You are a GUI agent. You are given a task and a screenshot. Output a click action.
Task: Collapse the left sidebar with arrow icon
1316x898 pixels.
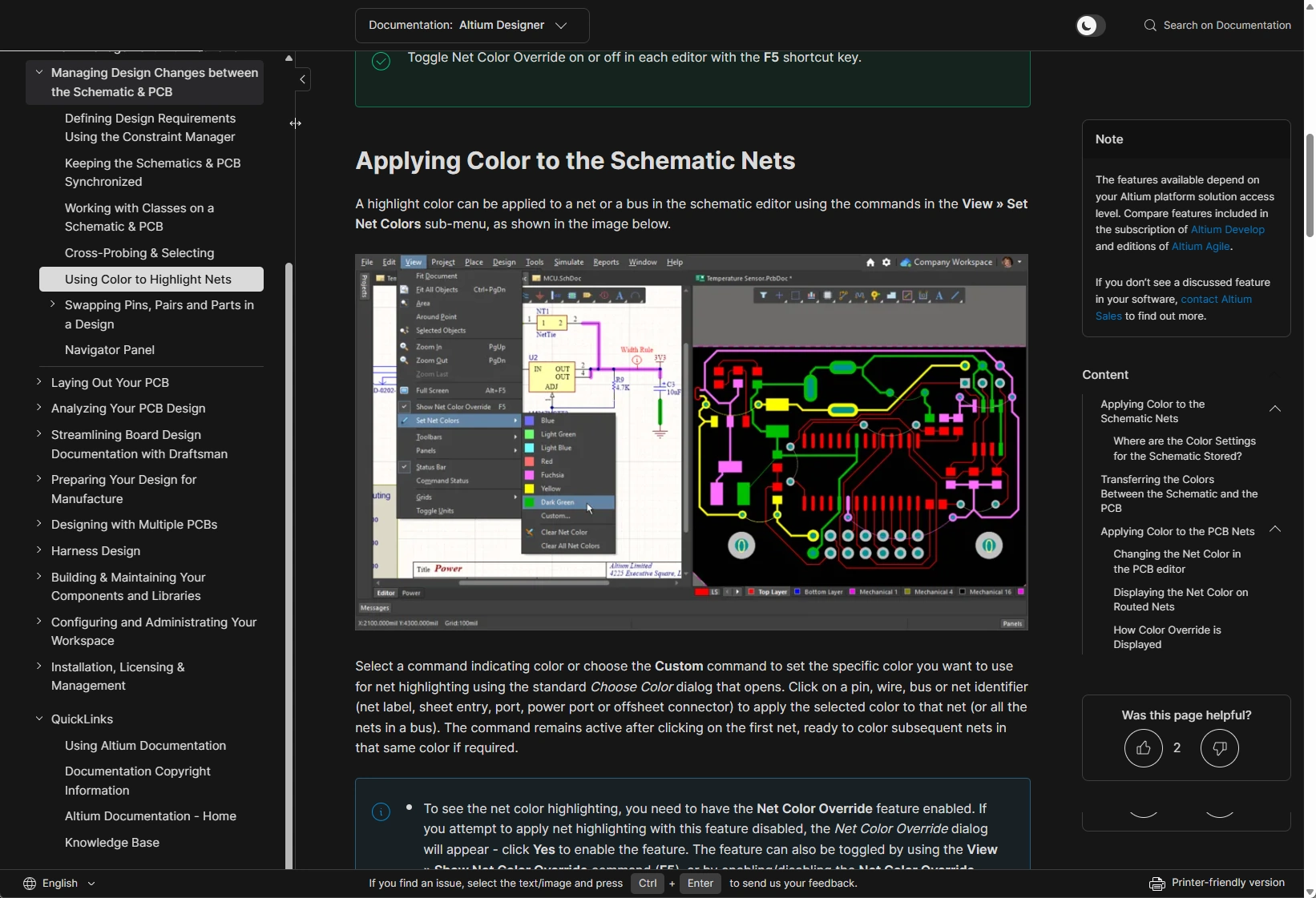click(302, 79)
